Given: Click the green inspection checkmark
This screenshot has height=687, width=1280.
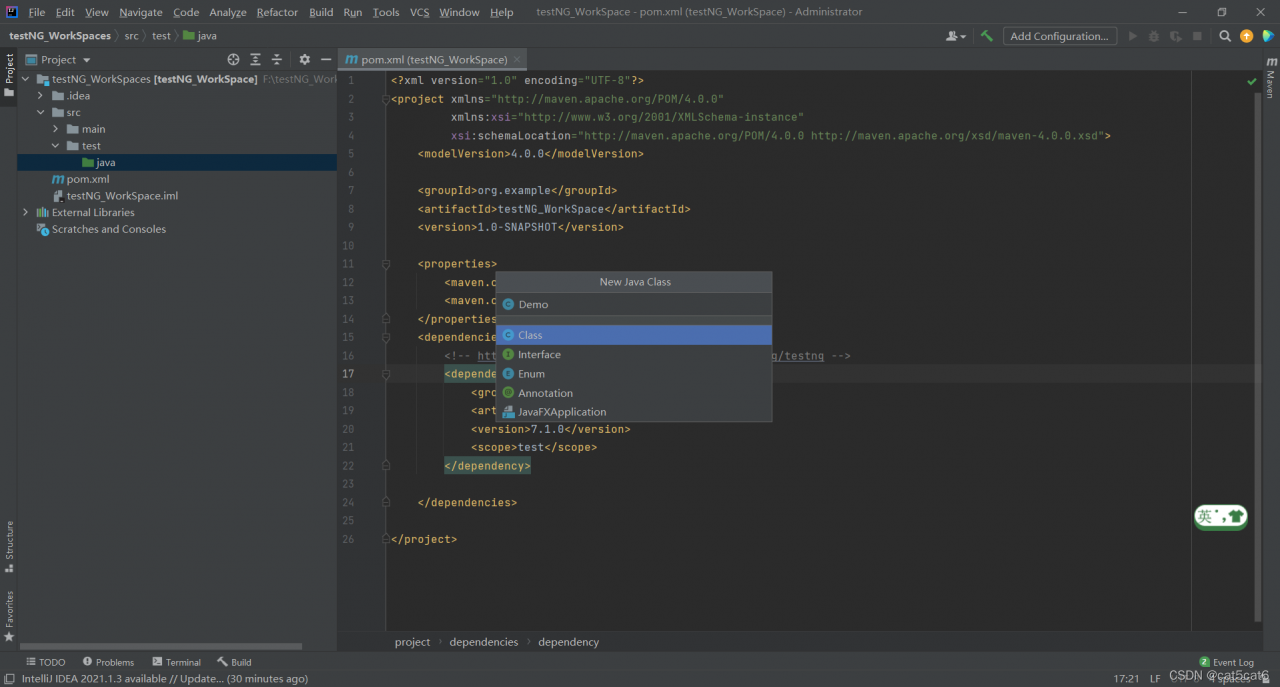Looking at the screenshot, I should coord(1251,81).
